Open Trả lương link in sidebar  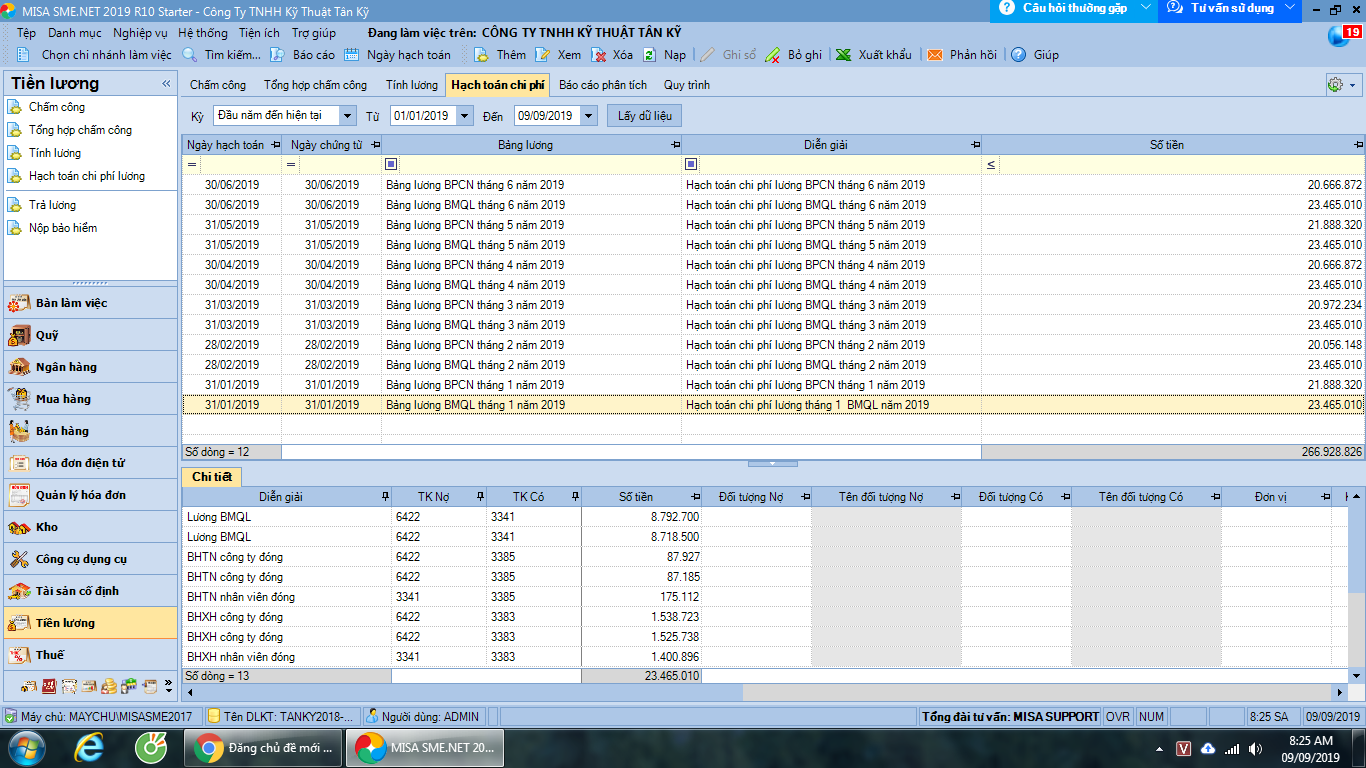52,205
